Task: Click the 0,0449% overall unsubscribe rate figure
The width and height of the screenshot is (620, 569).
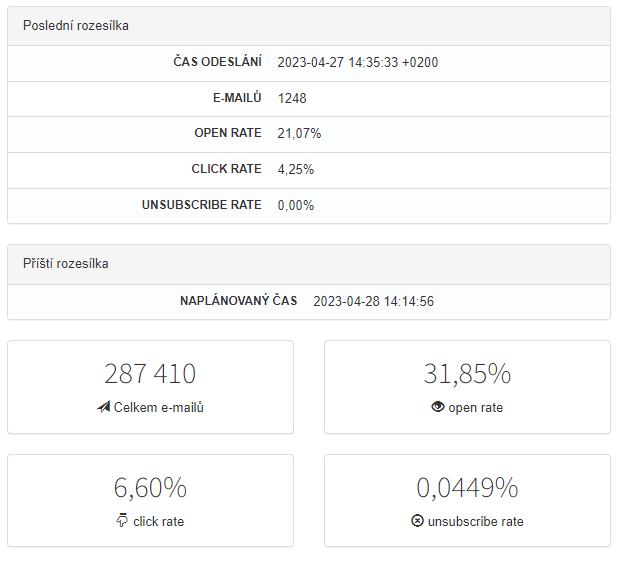Action: [x=467, y=488]
